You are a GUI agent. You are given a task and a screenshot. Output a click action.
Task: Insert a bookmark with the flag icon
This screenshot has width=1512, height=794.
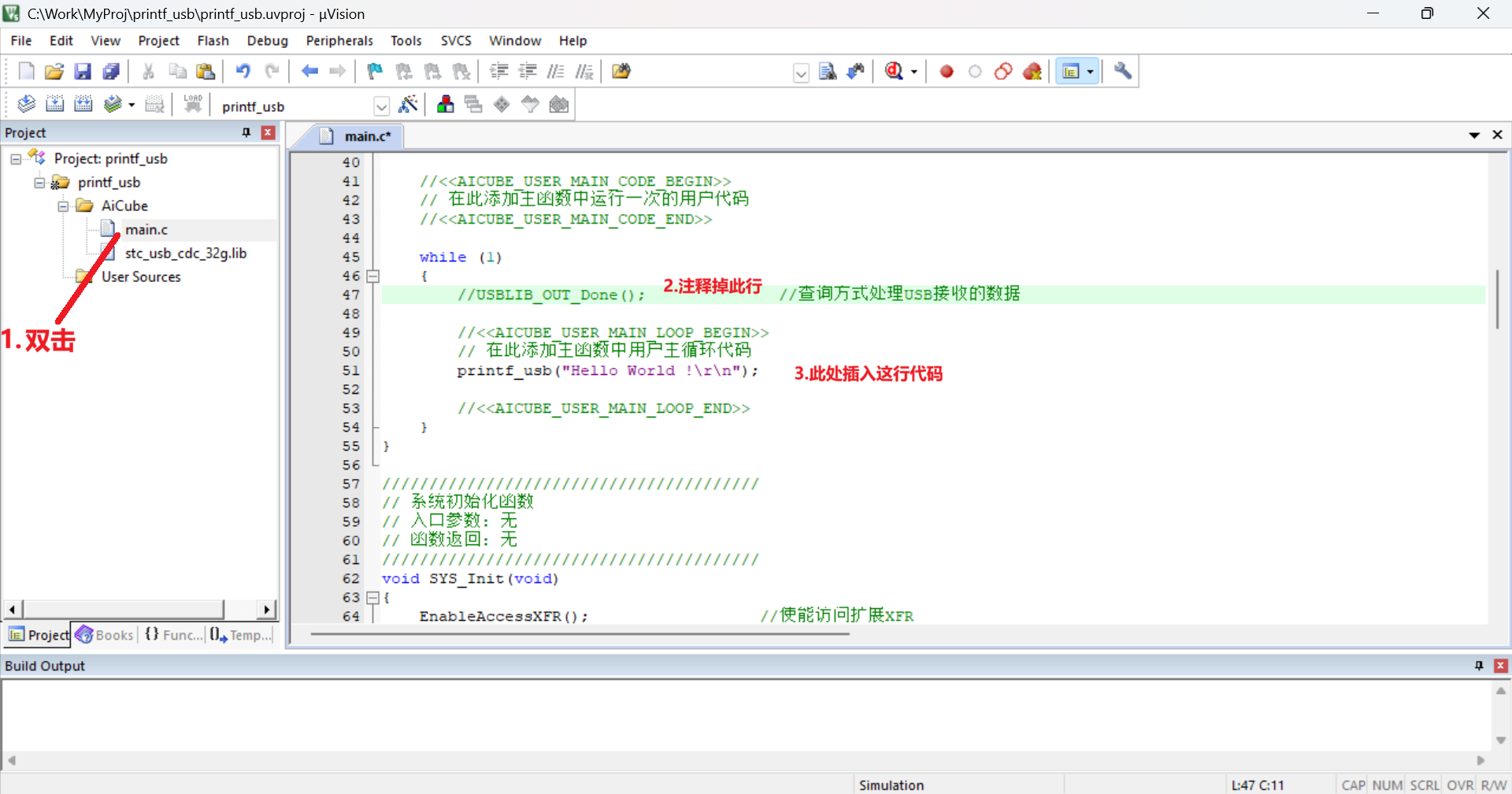click(x=375, y=72)
